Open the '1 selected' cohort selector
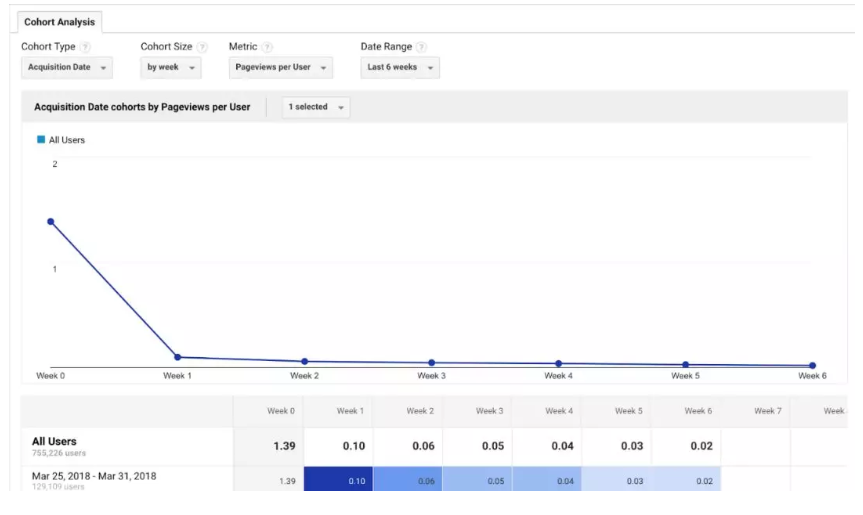 pos(316,107)
